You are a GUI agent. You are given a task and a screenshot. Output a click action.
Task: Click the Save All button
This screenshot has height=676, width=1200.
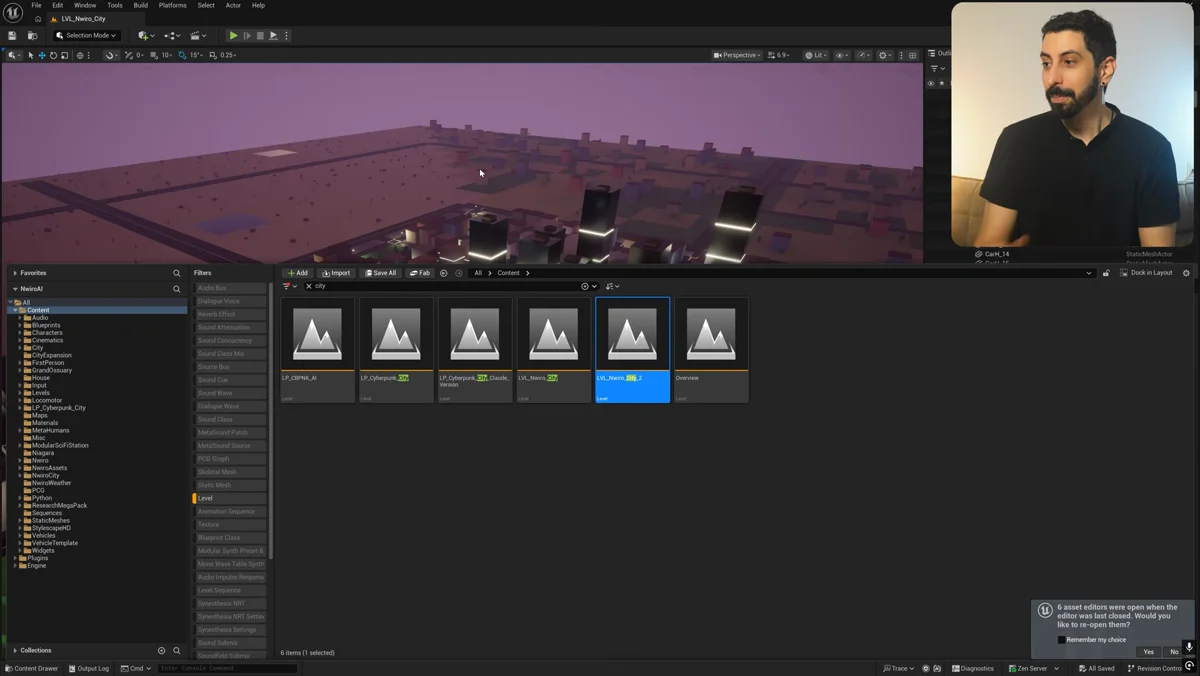pyautogui.click(x=381, y=273)
